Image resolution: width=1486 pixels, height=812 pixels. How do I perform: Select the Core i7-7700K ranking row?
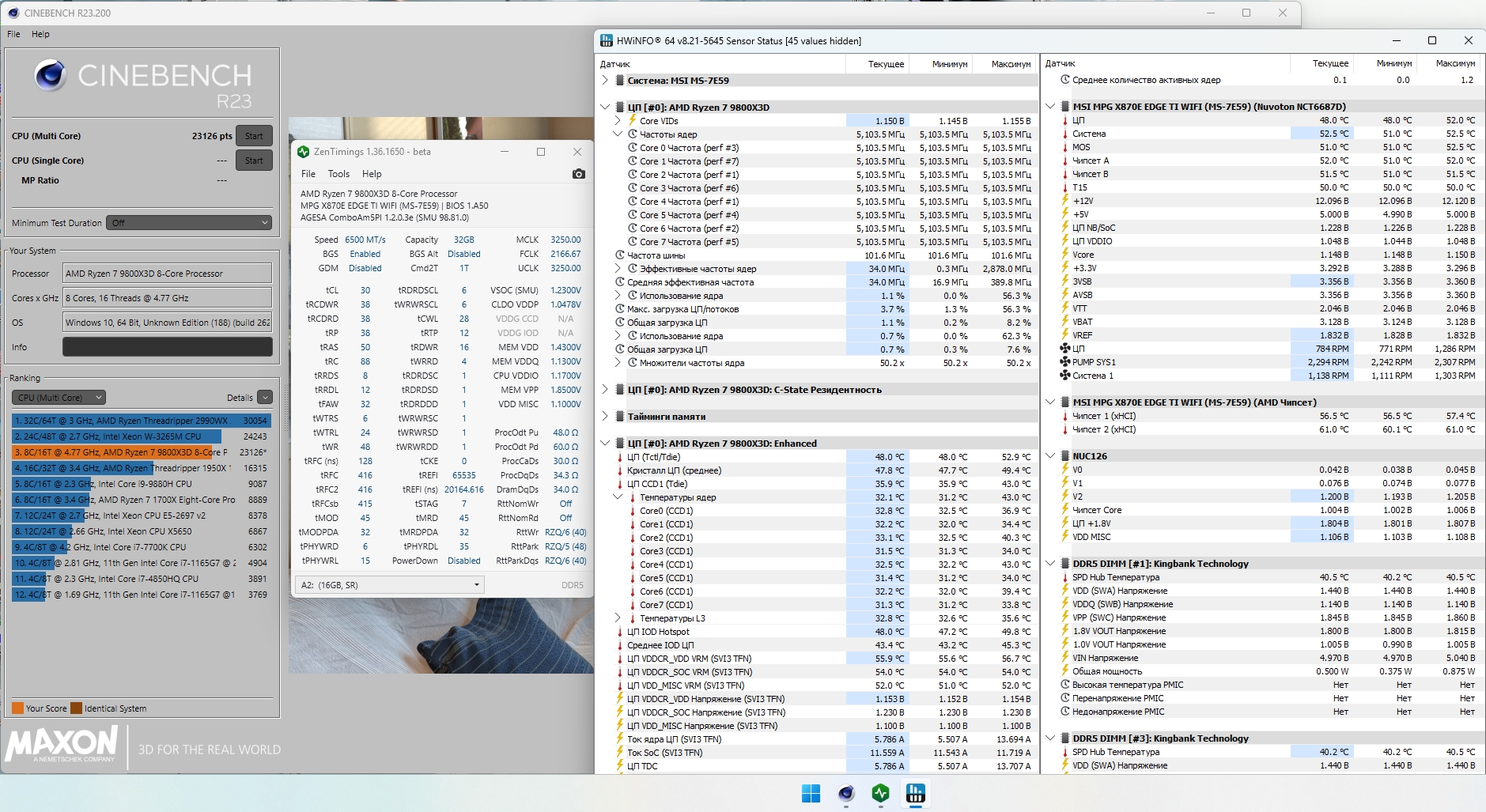[142, 547]
